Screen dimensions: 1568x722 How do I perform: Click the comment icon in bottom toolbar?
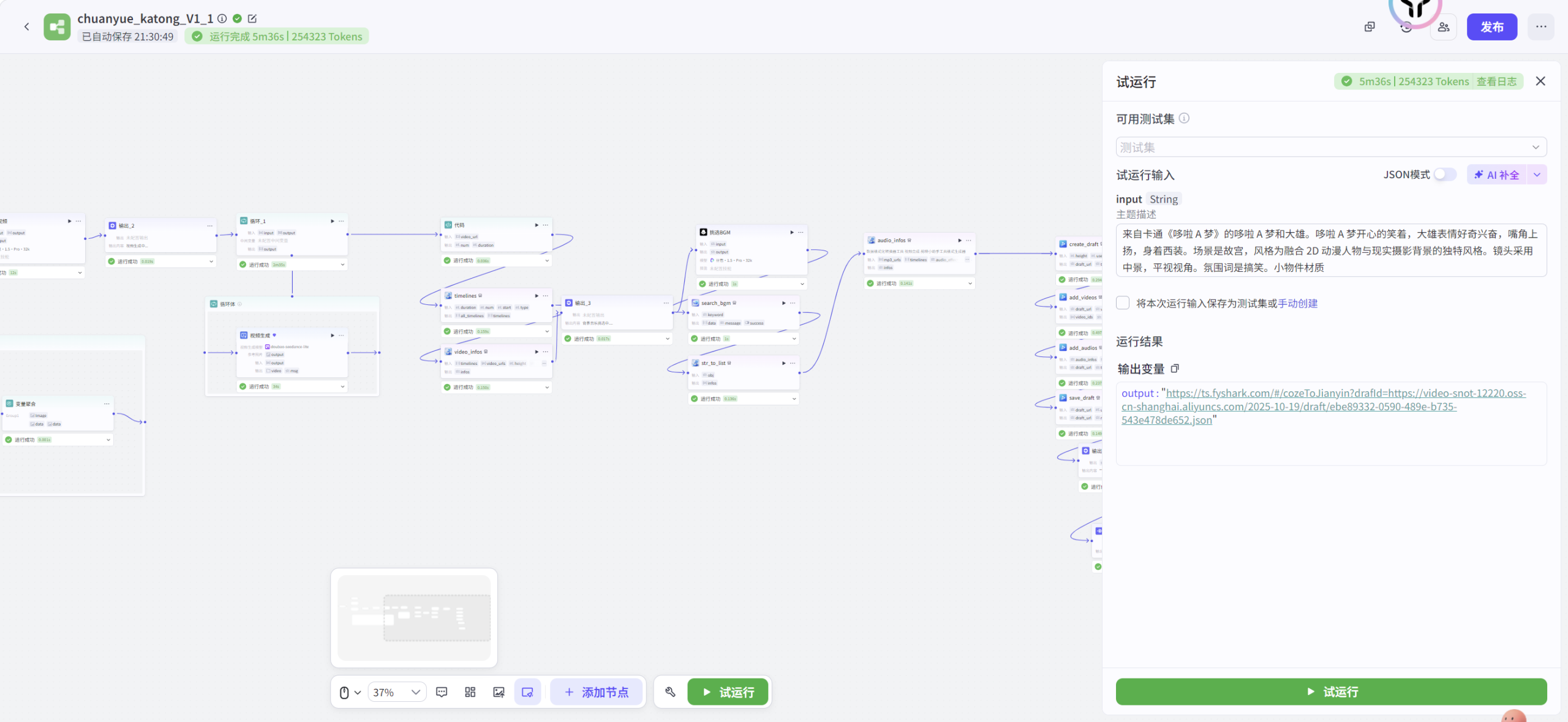[442, 692]
